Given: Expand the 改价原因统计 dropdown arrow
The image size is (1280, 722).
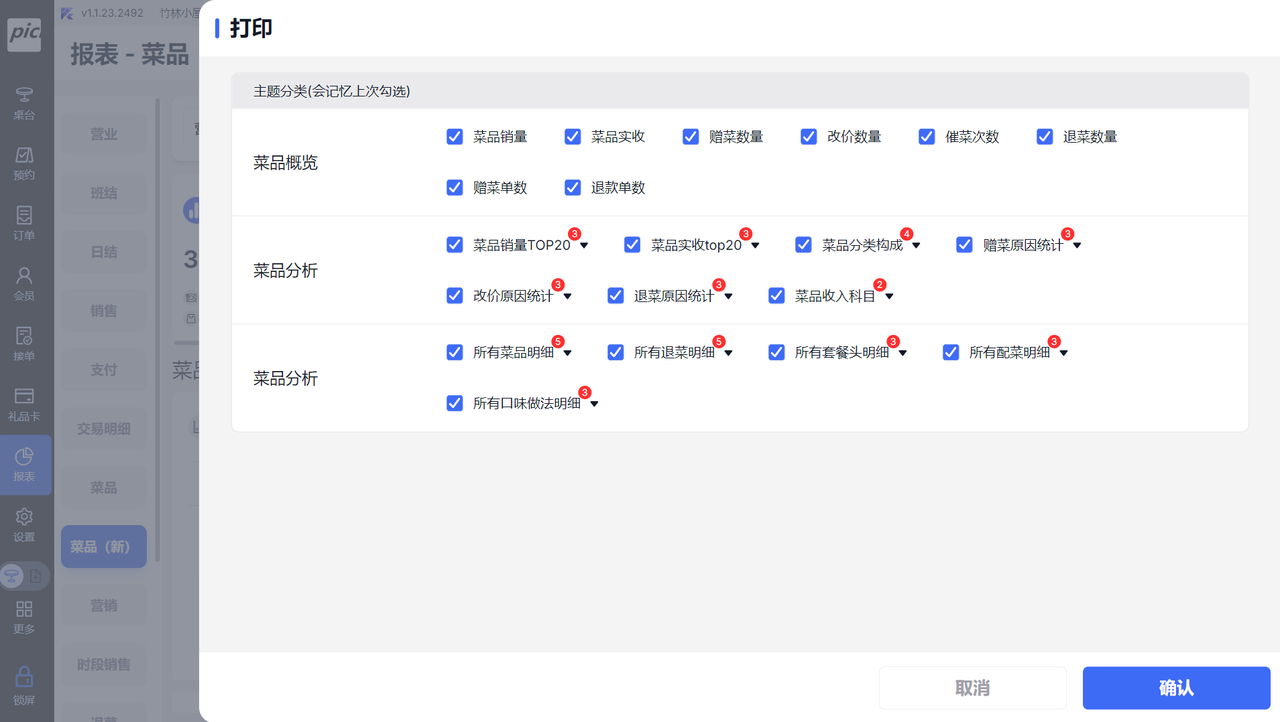Looking at the screenshot, I should (x=567, y=297).
